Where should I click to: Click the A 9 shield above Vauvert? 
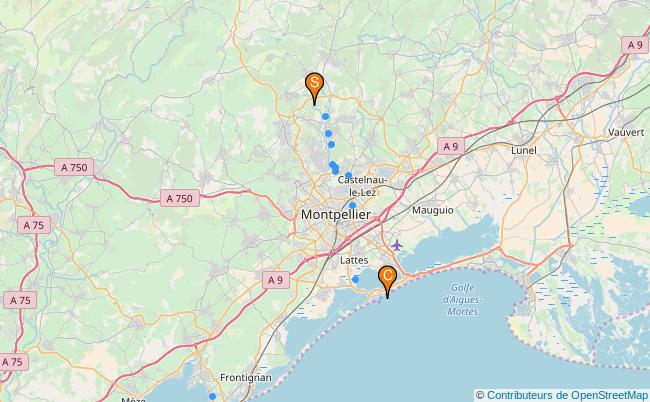click(x=635, y=45)
